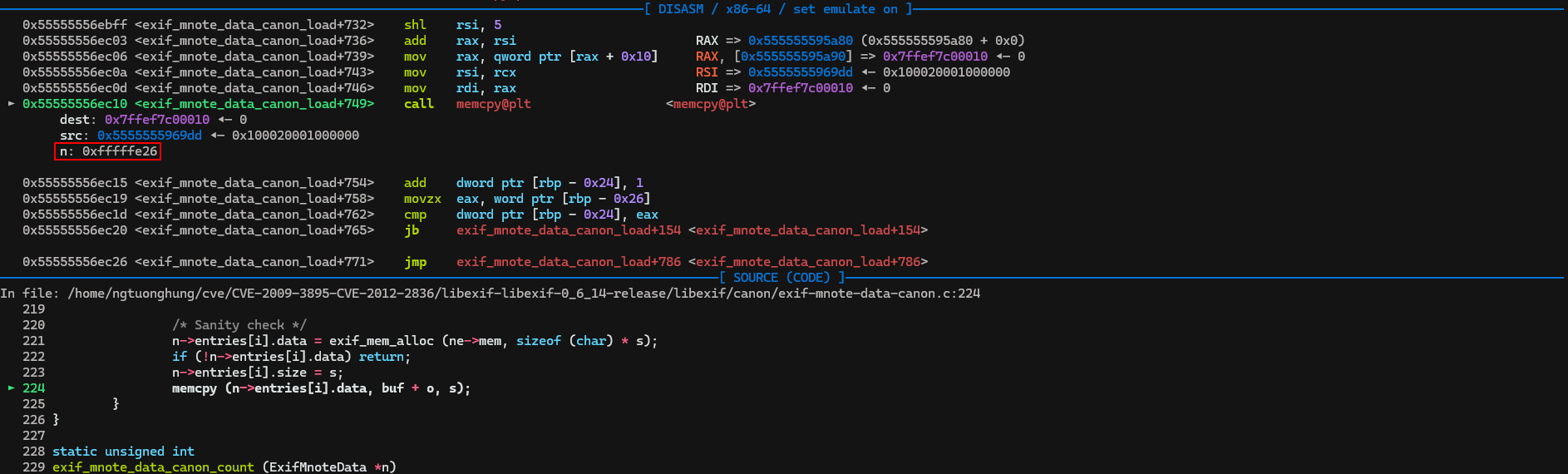Click the shl instruction mnemonic

coord(415,25)
